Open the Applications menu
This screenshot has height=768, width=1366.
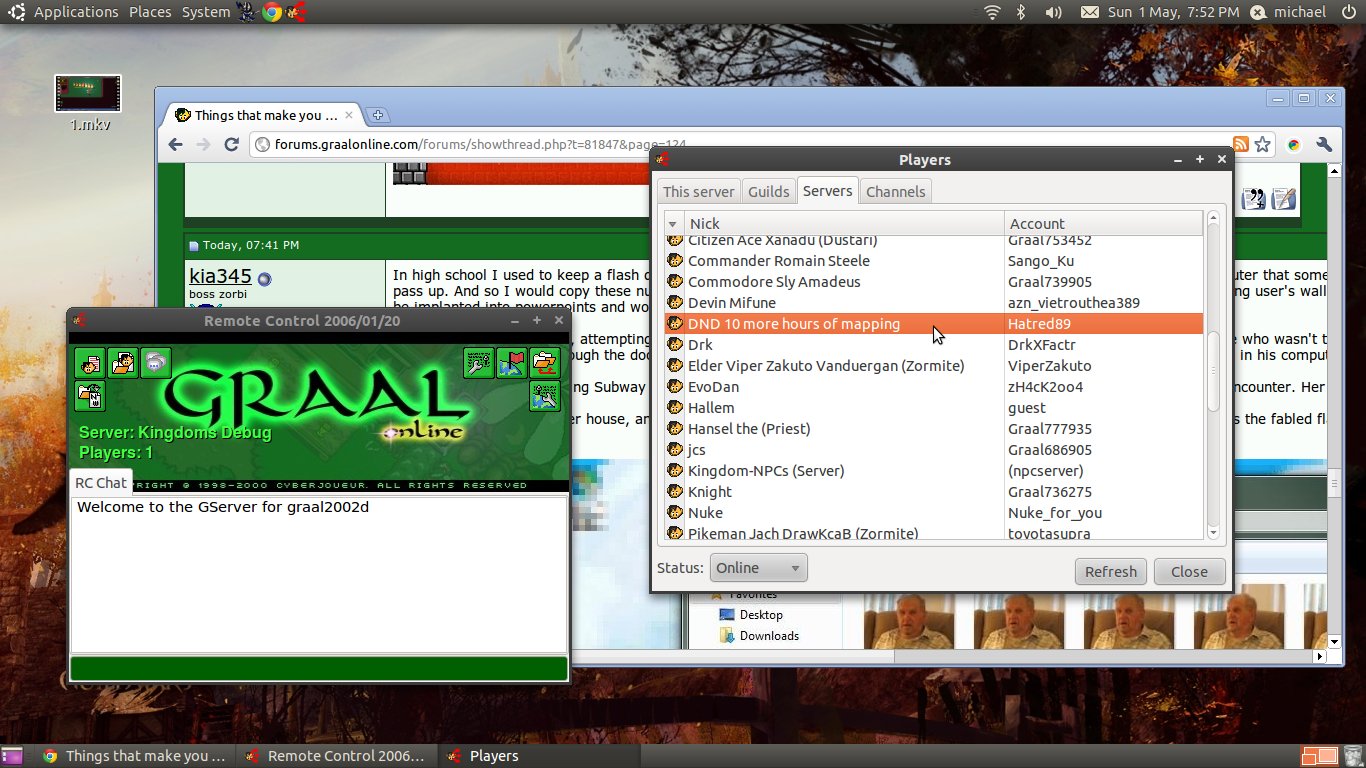coord(76,12)
